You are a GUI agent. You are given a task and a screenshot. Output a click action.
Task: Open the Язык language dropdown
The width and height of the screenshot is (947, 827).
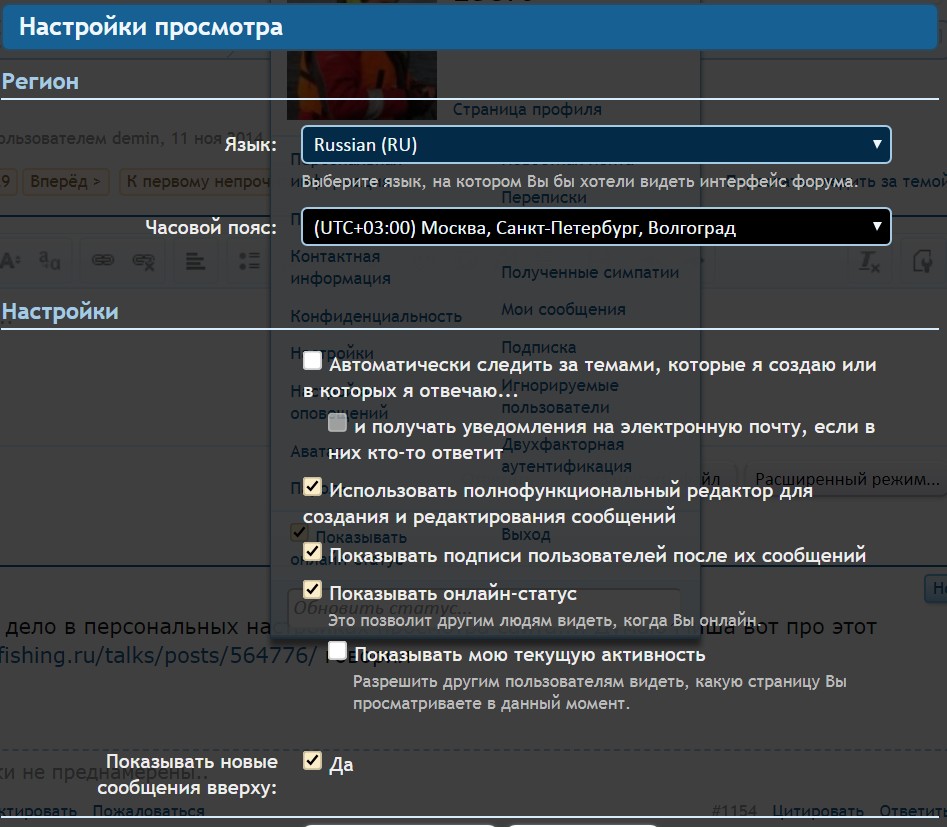tap(596, 145)
